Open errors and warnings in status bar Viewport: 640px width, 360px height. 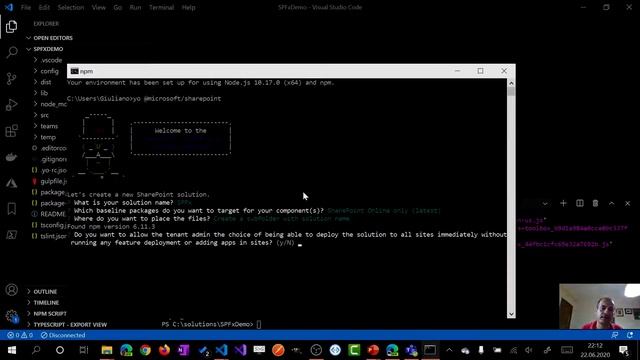pos(20,335)
